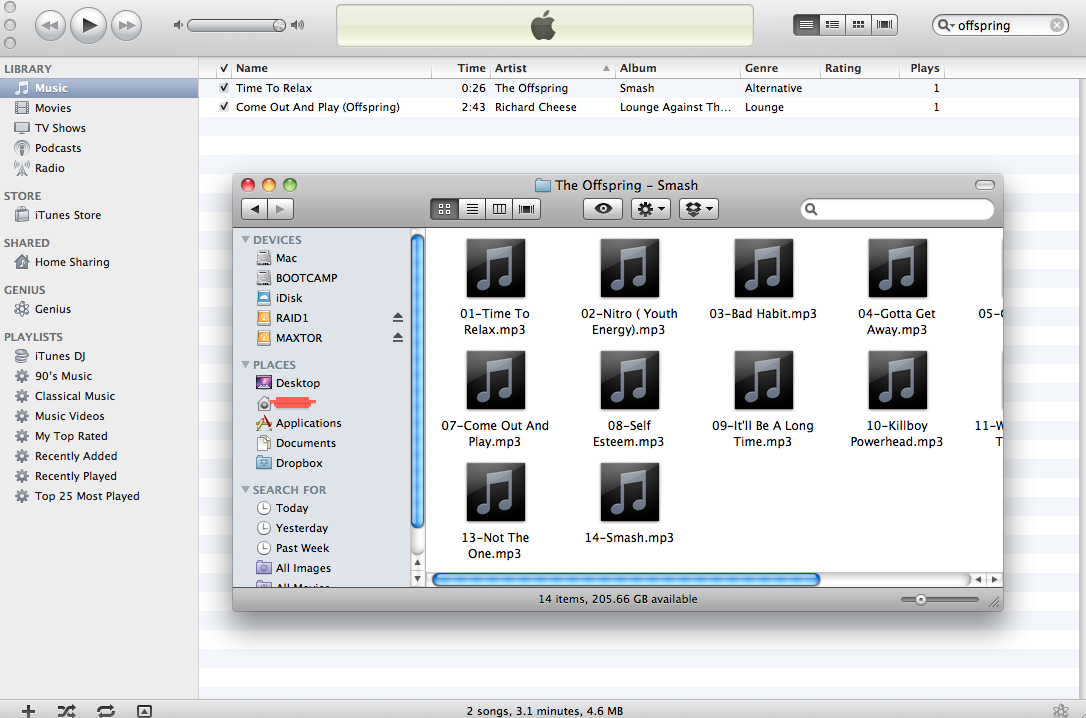Select BOOTCAMP in Finder devices

click(322, 278)
